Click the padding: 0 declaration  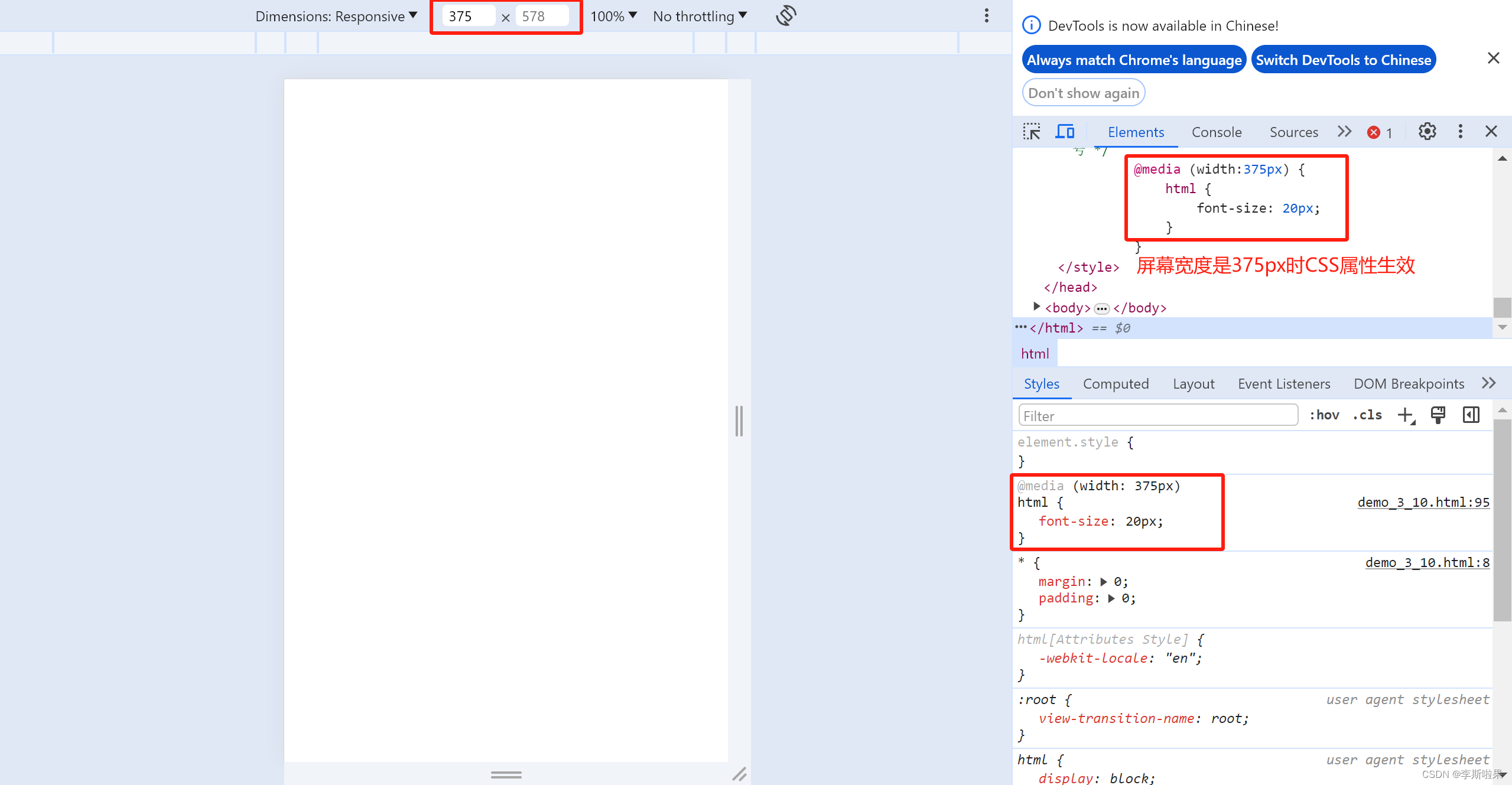(x=1087, y=598)
